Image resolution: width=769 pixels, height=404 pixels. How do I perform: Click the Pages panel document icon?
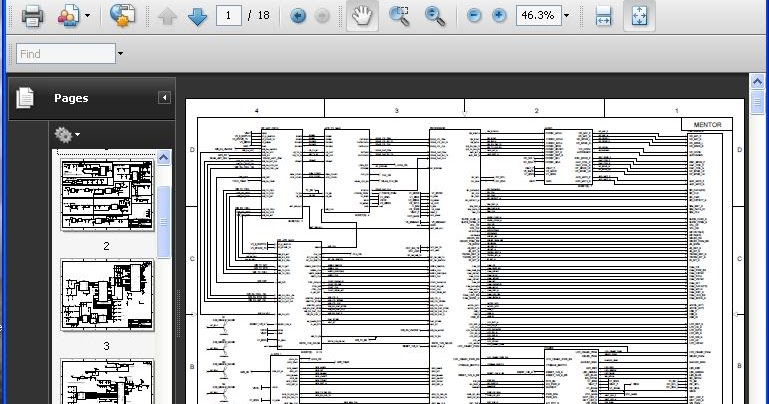[25, 98]
